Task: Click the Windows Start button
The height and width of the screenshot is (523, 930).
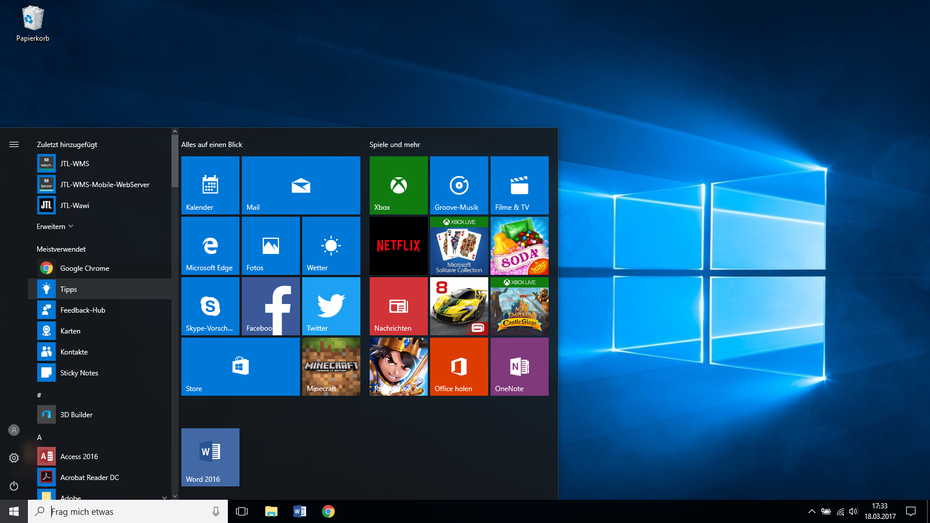Action: click(x=14, y=511)
